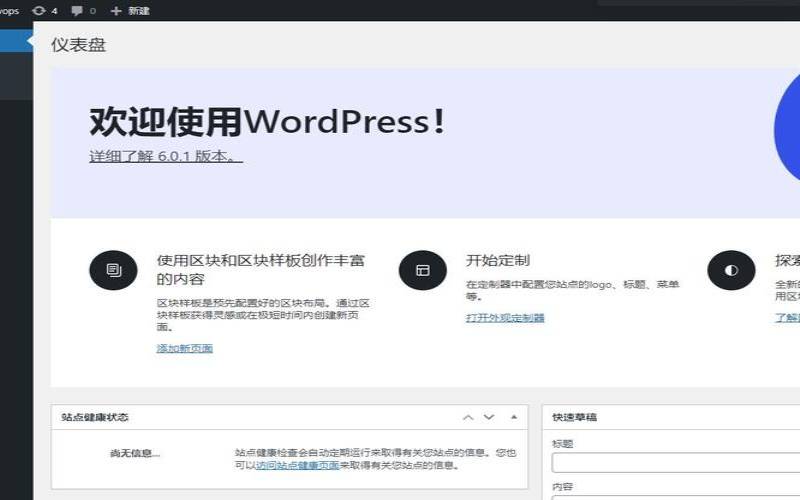Click the 快速草稿 panel title
The width and height of the screenshot is (800, 500).
click(x=574, y=417)
